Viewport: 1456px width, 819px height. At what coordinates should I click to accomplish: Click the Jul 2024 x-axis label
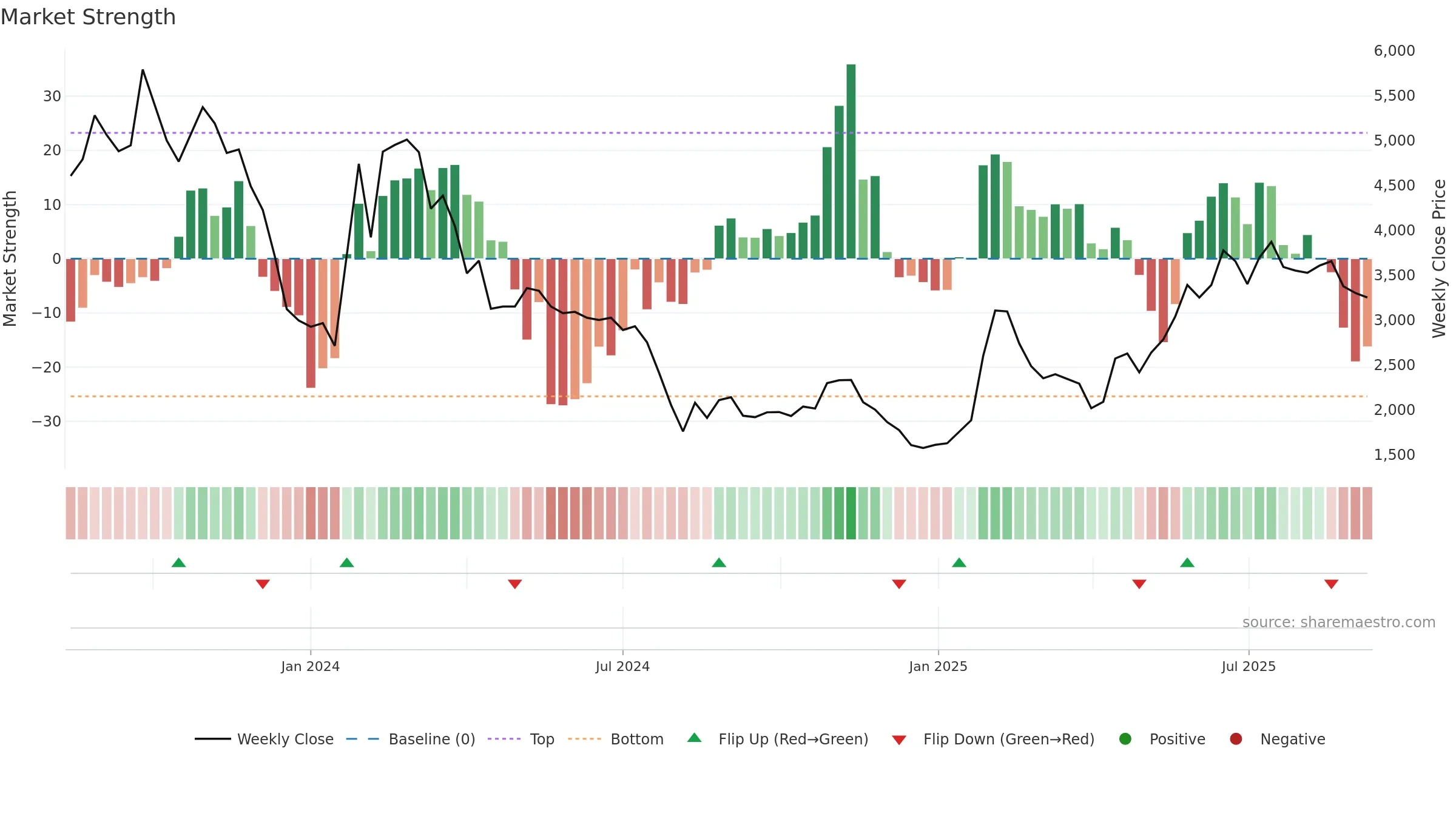tap(622, 666)
